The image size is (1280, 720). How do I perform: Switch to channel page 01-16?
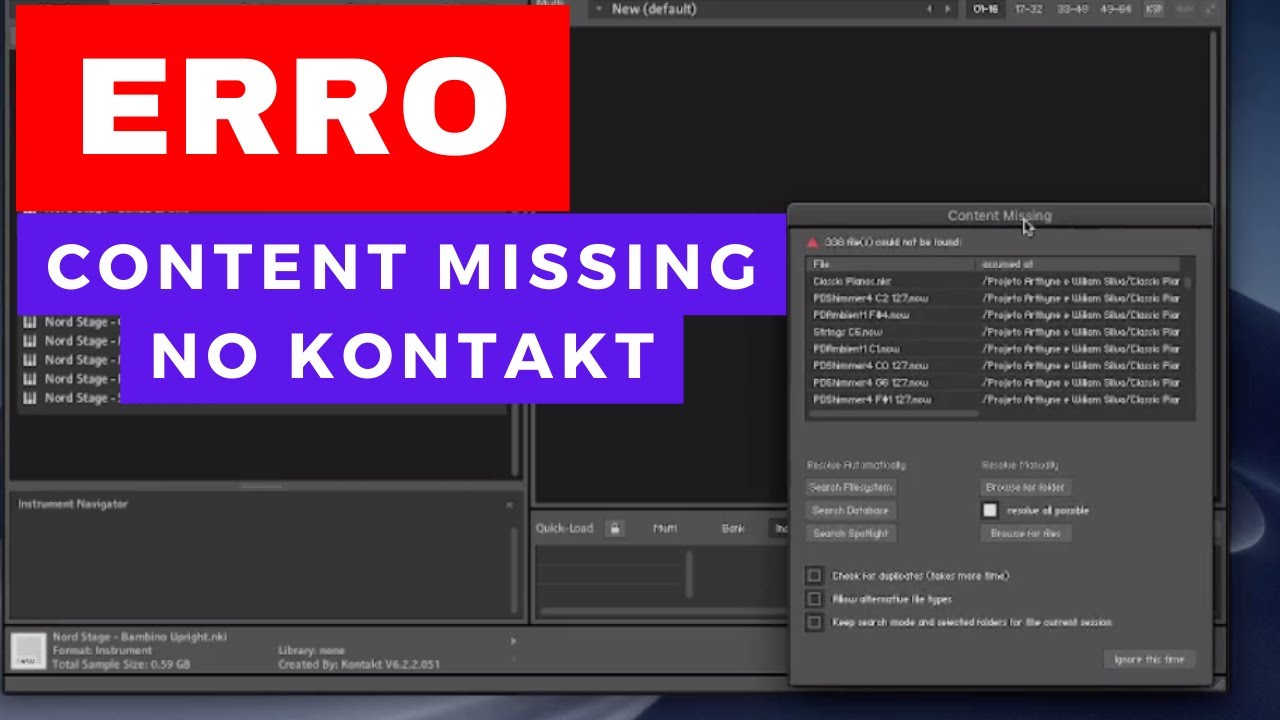[x=985, y=9]
